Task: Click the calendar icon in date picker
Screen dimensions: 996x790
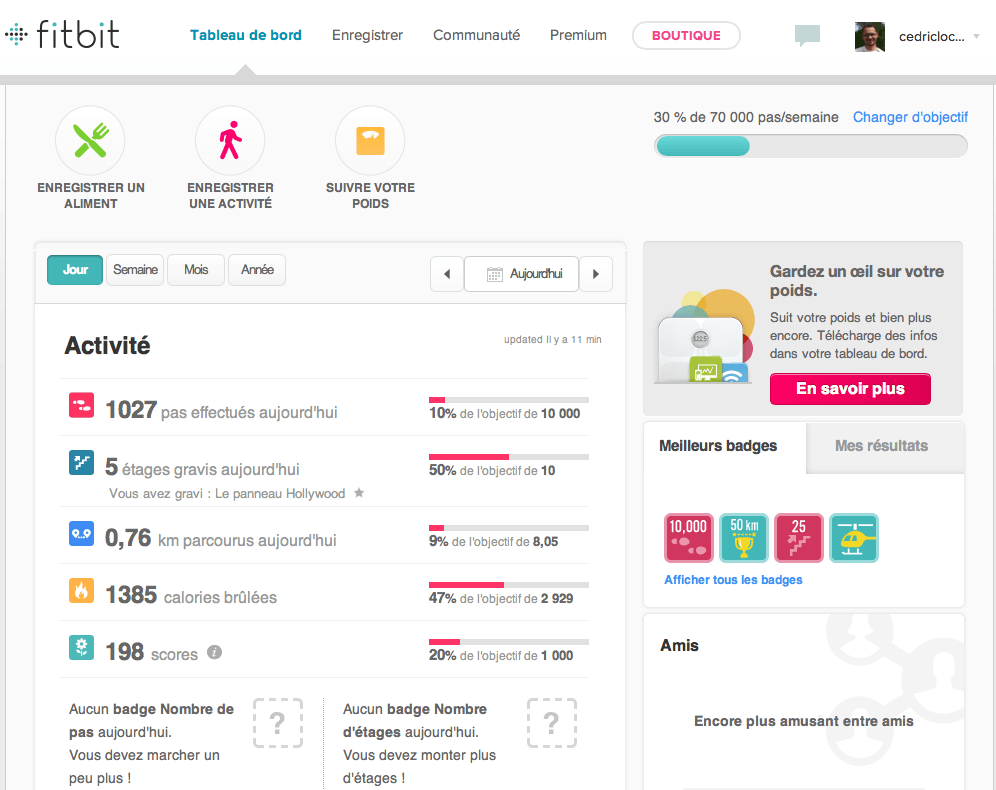Action: point(494,274)
